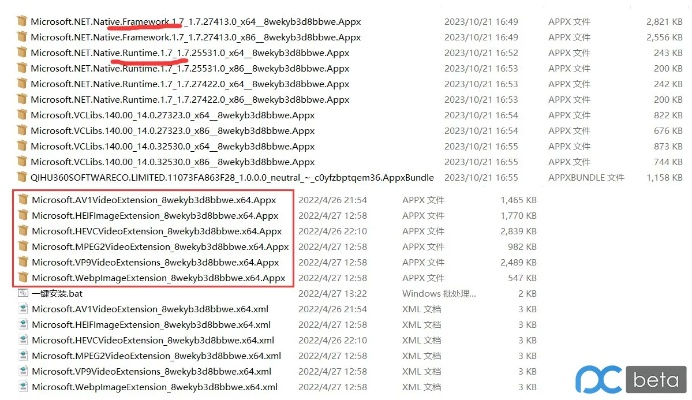
Task: Click the icon of Native.Runtime 1.7.27422.0 x64 Appx
Action: point(21,83)
